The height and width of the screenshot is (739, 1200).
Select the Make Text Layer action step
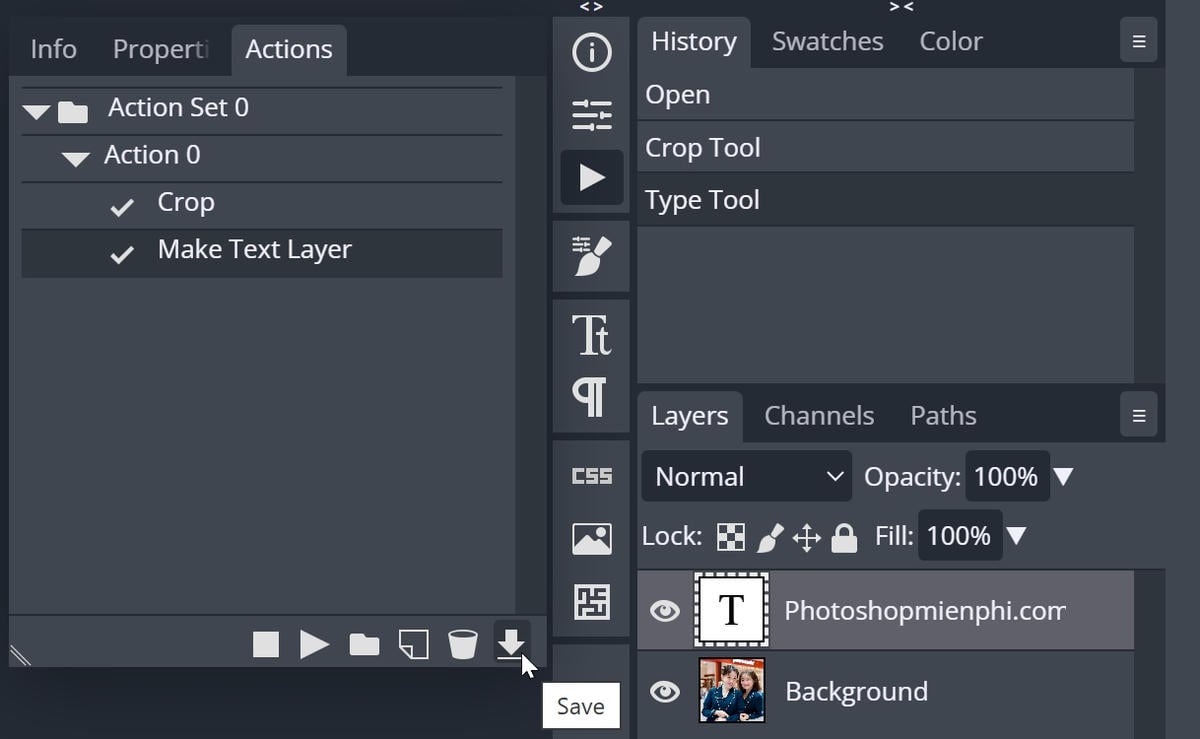262,253
